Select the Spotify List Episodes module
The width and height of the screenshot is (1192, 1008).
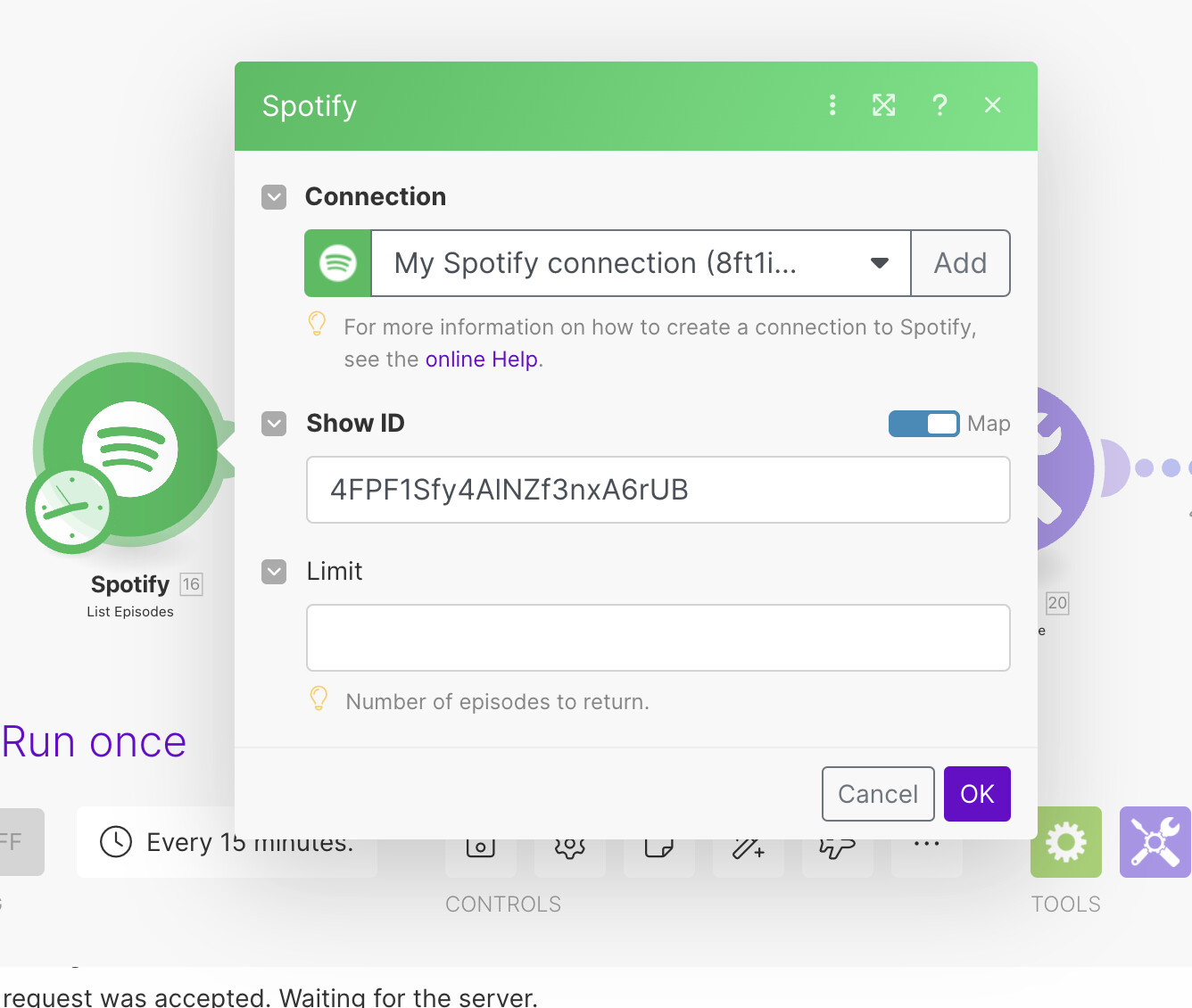pyautogui.click(x=130, y=450)
